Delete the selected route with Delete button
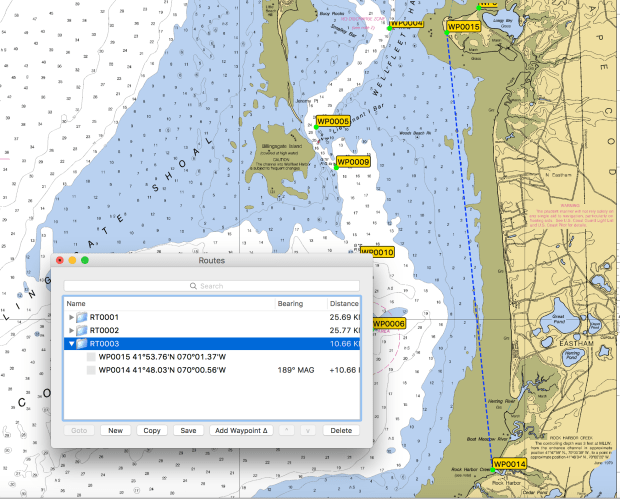The height and width of the screenshot is (499, 620). [x=340, y=430]
